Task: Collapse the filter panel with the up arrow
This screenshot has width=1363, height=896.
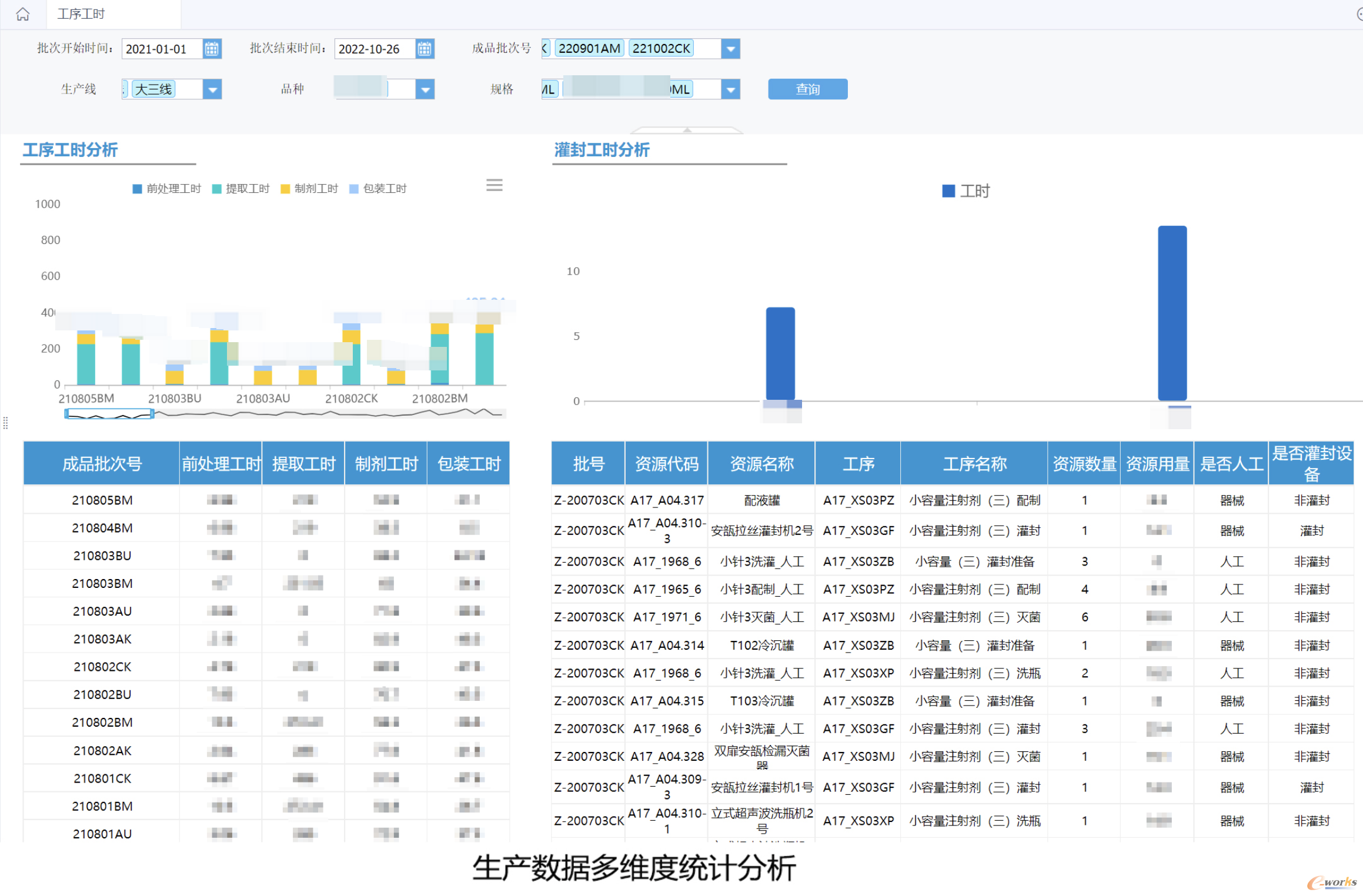Action: 687,129
